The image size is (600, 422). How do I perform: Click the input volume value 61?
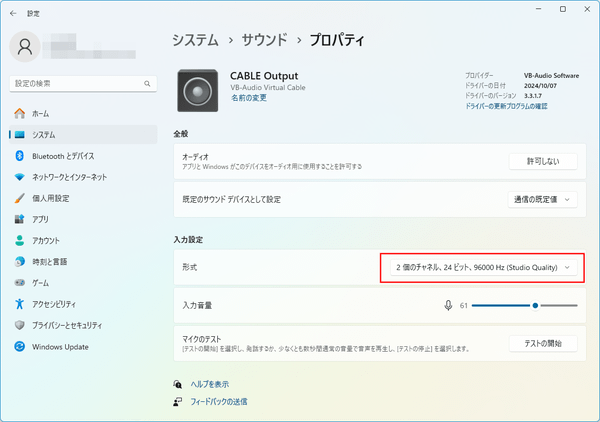tap(464, 305)
